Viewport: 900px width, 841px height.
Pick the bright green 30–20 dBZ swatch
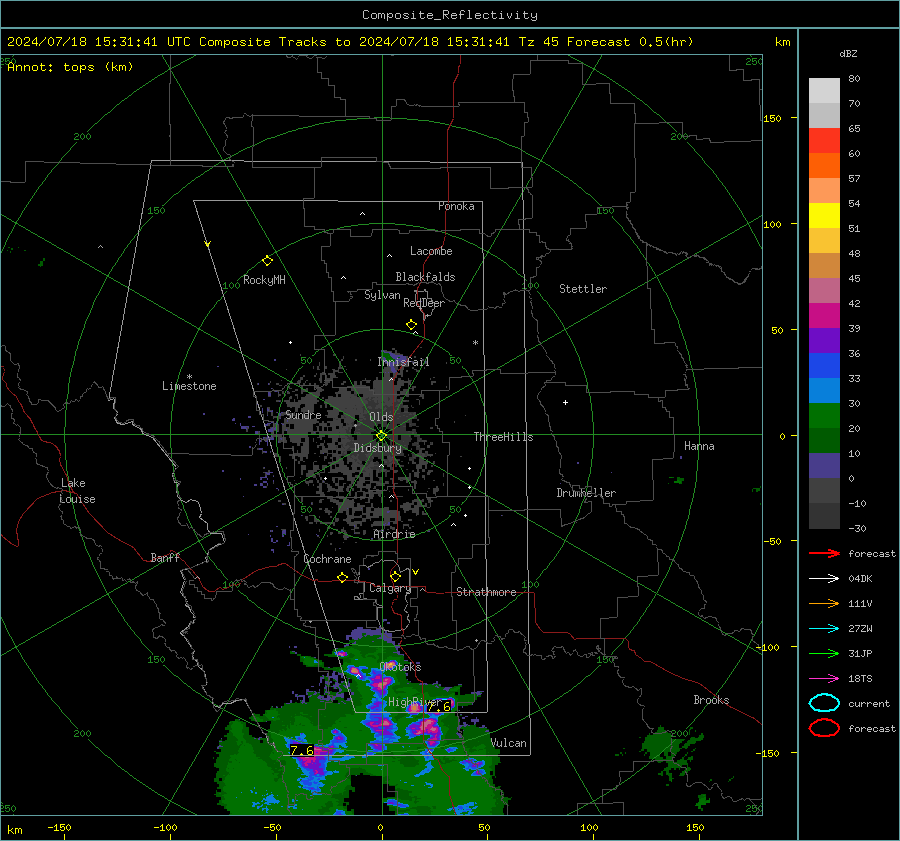(x=824, y=415)
